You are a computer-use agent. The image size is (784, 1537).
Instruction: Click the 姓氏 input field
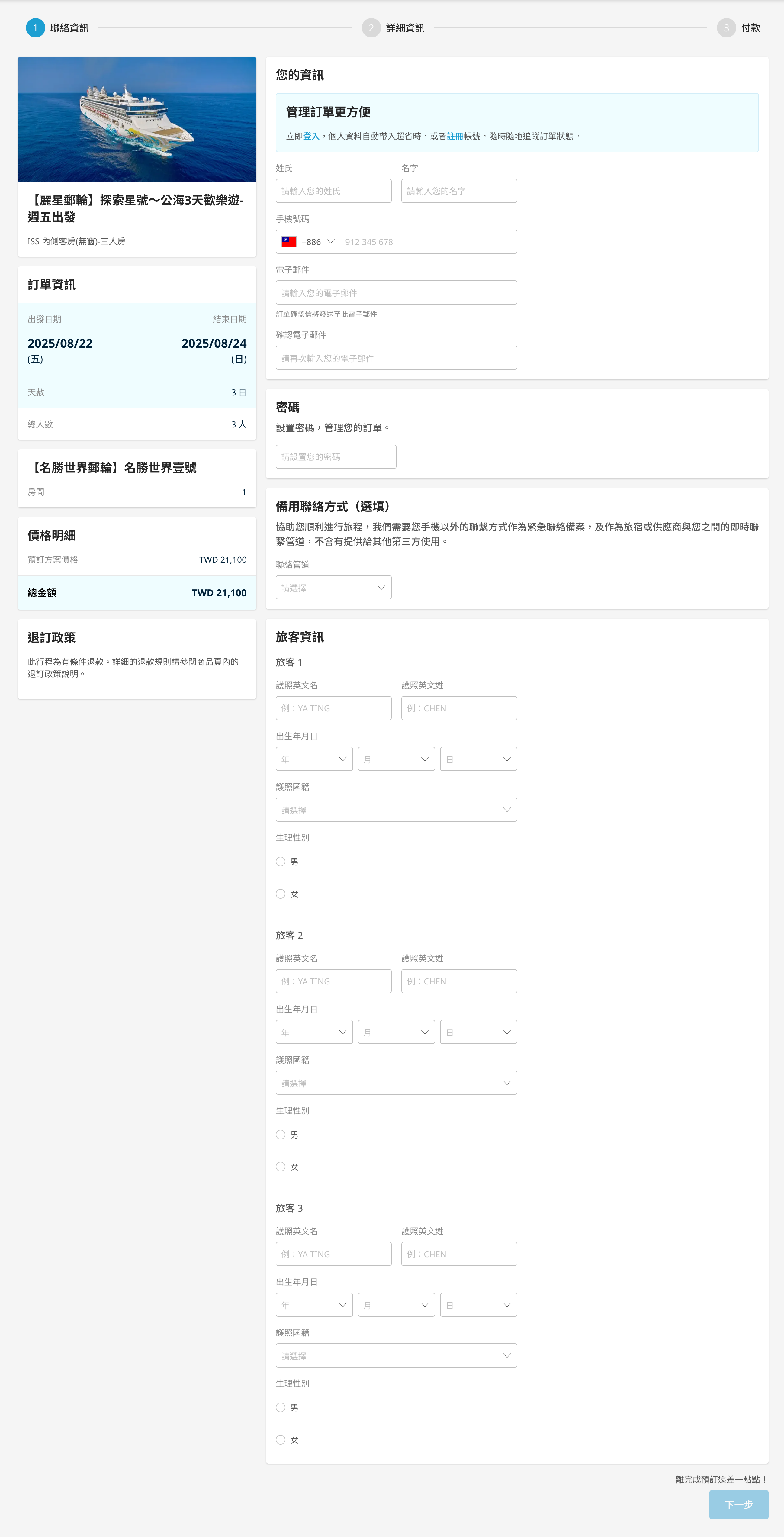click(333, 191)
